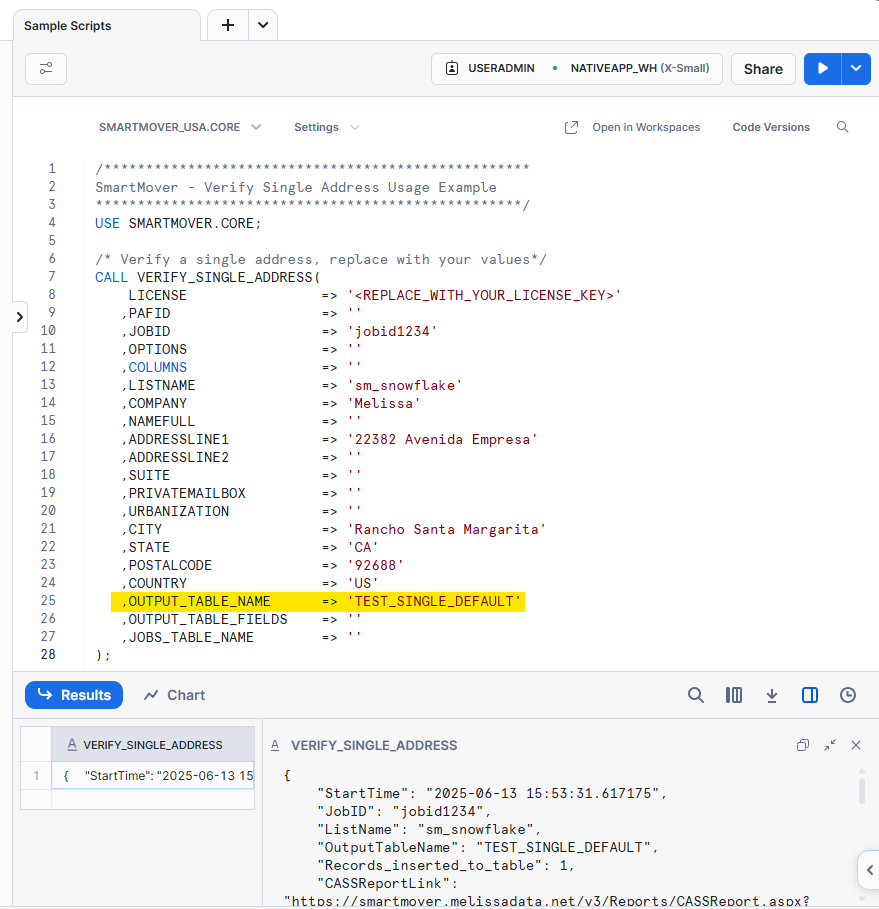Click the 'CA' state value
This screenshot has width=879, height=909.
[363, 547]
